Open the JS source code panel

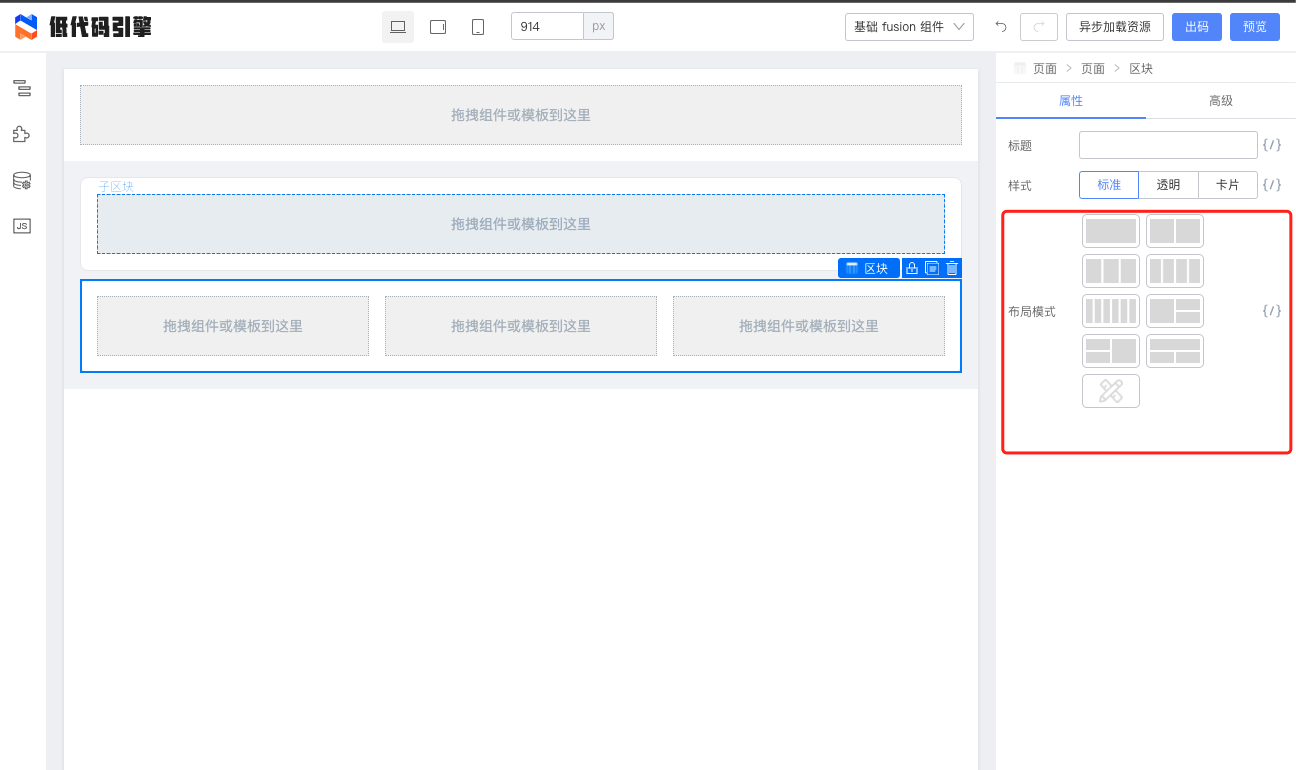pyautogui.click(x=21, y=225)
